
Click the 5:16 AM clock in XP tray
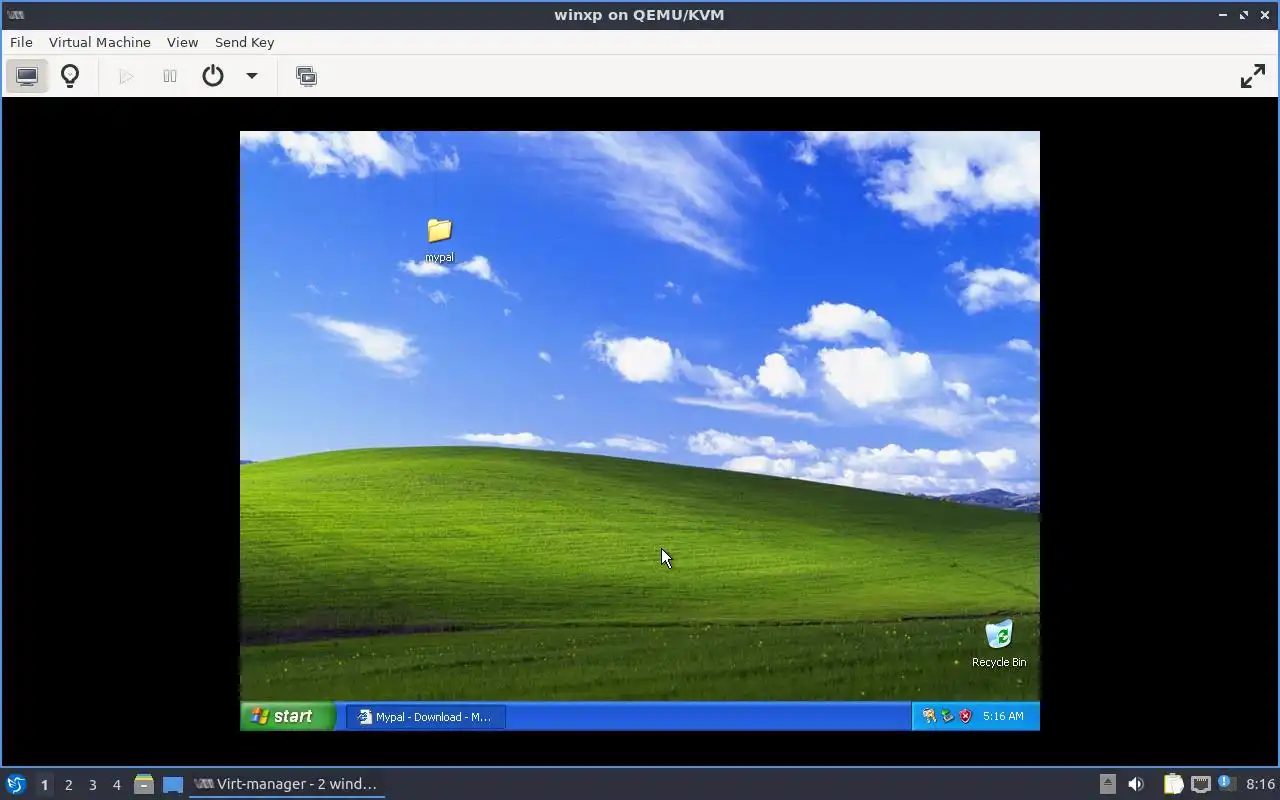[x=1003, y=716]
